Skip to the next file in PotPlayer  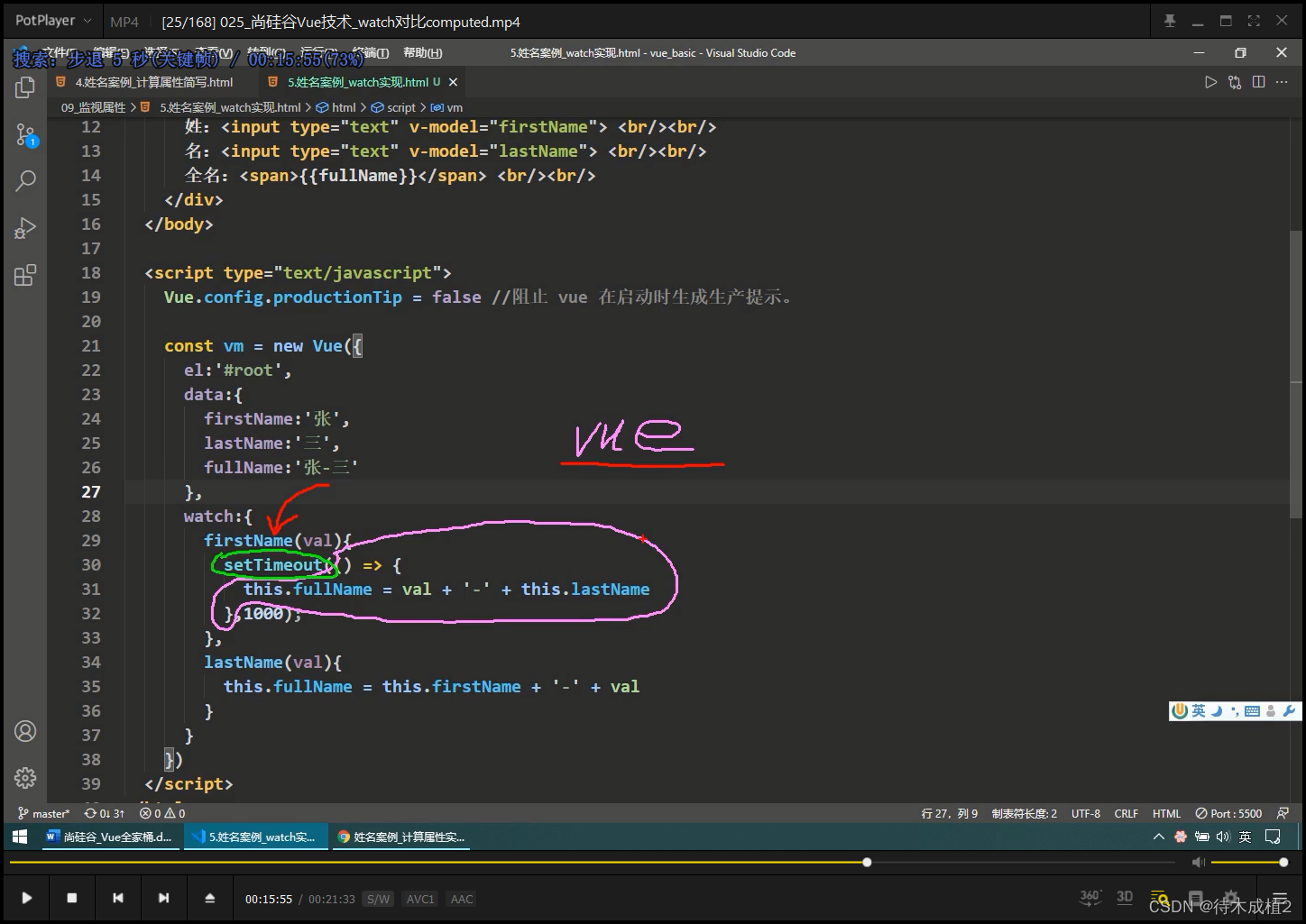point(163,898)
